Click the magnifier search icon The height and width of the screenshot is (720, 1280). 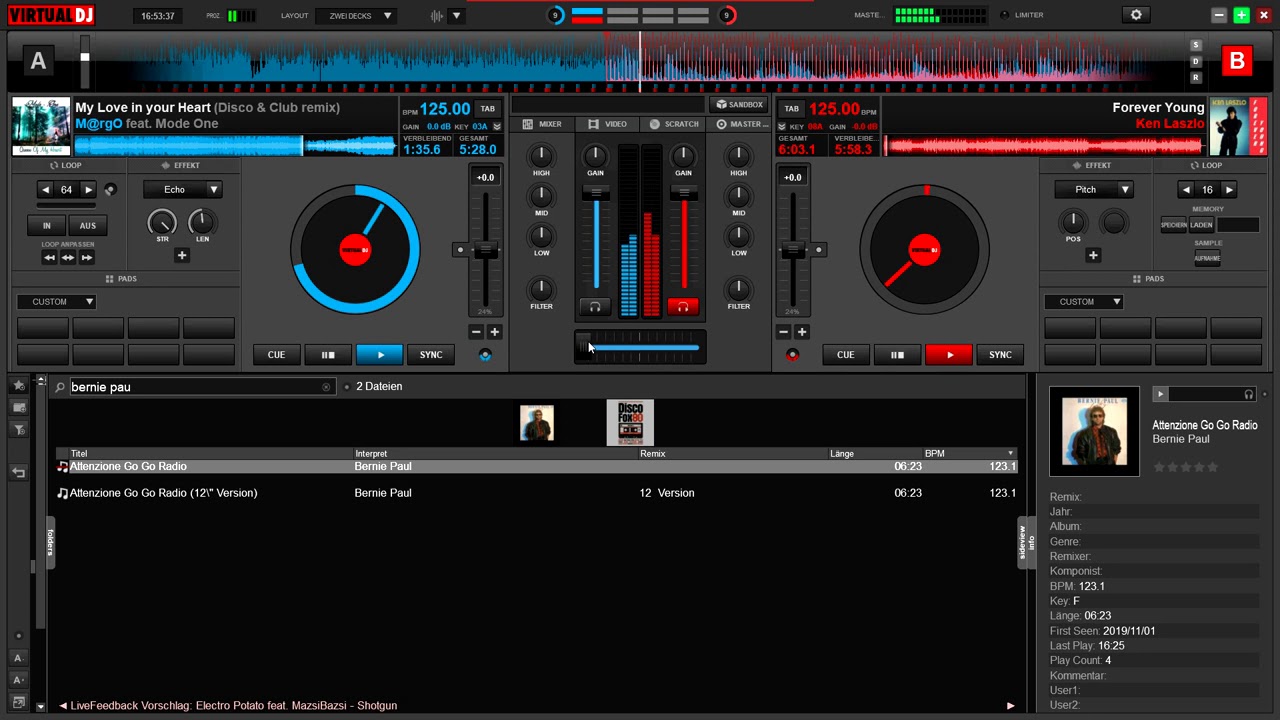60,387
